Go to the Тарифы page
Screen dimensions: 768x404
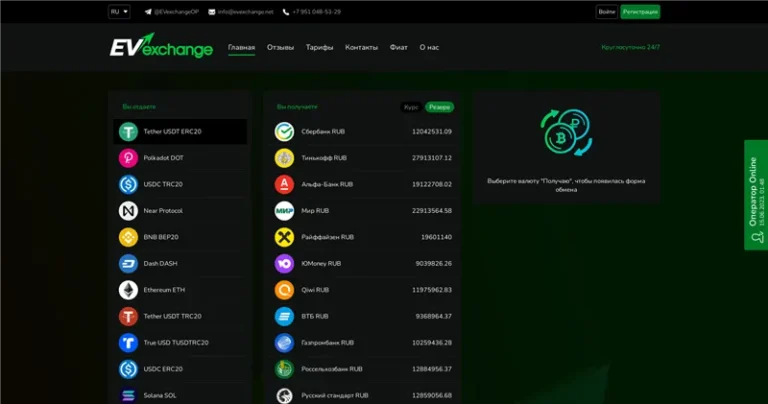tap(319, 47)
